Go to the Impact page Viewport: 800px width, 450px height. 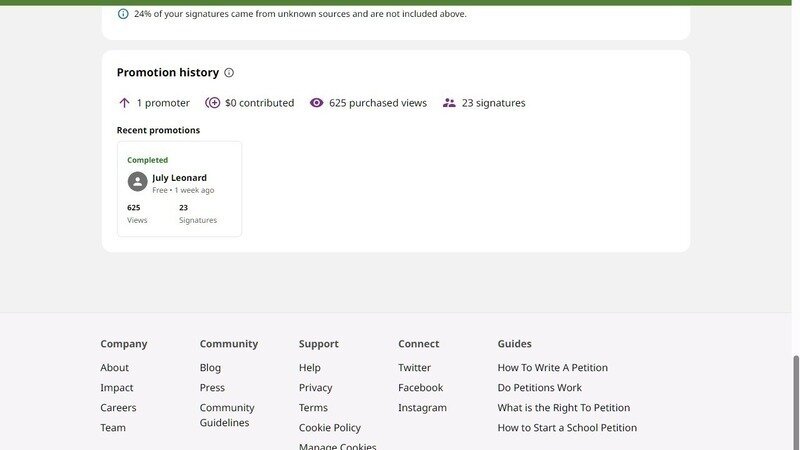pyautogui.click(x=116, y=388)
